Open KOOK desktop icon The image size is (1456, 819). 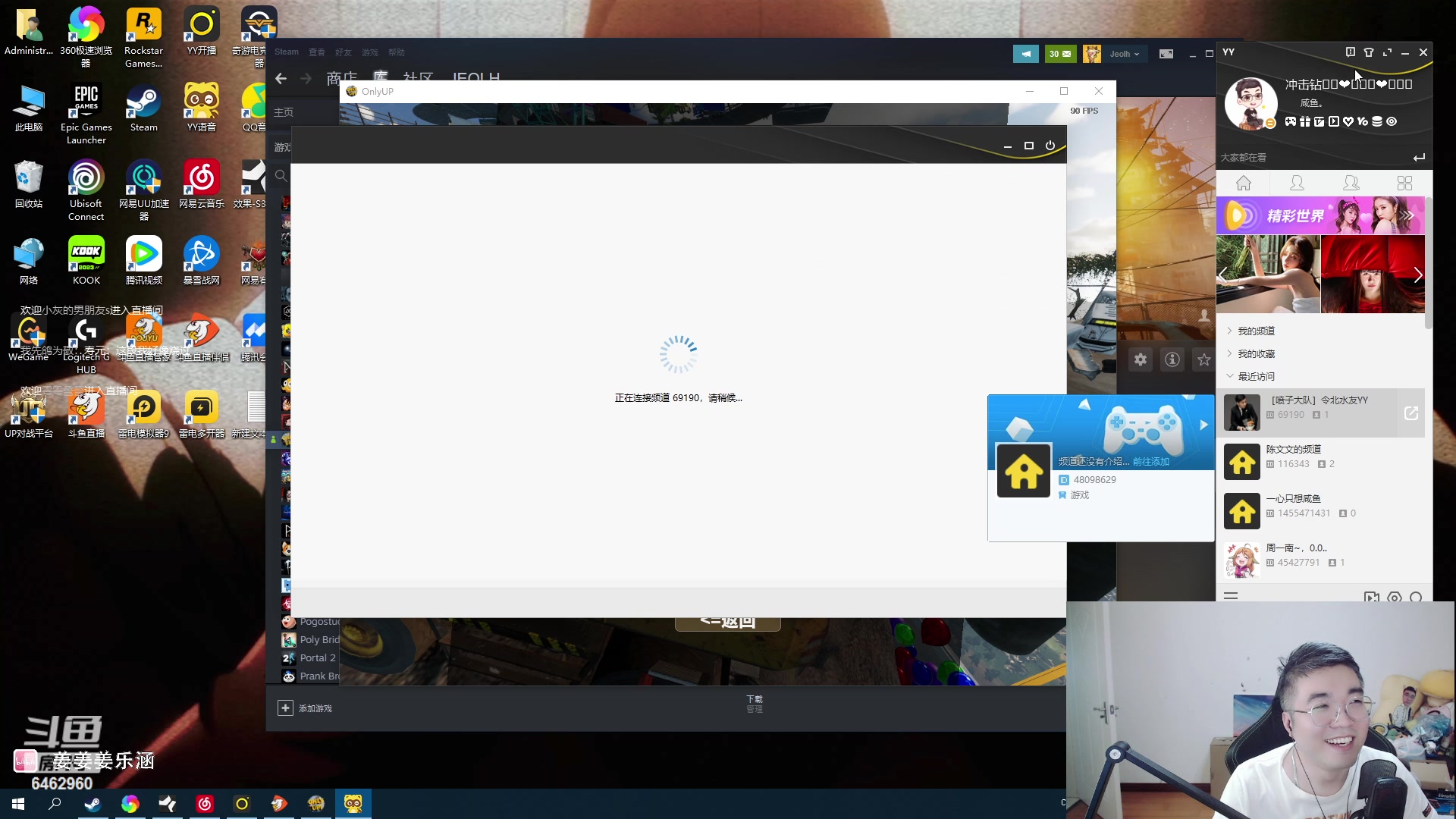click(x=86, y=261)
